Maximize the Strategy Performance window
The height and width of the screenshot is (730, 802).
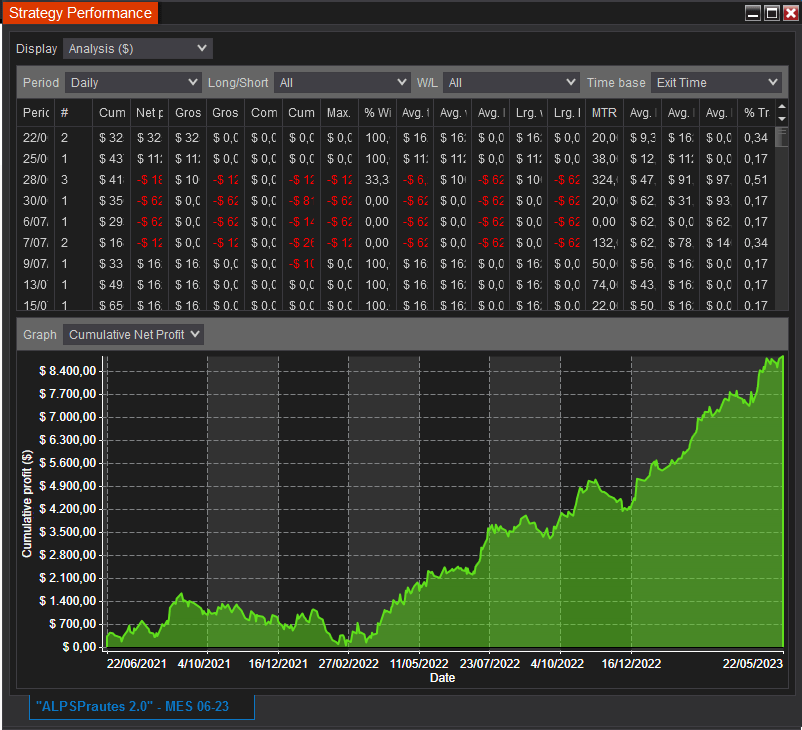coord(771,13)
